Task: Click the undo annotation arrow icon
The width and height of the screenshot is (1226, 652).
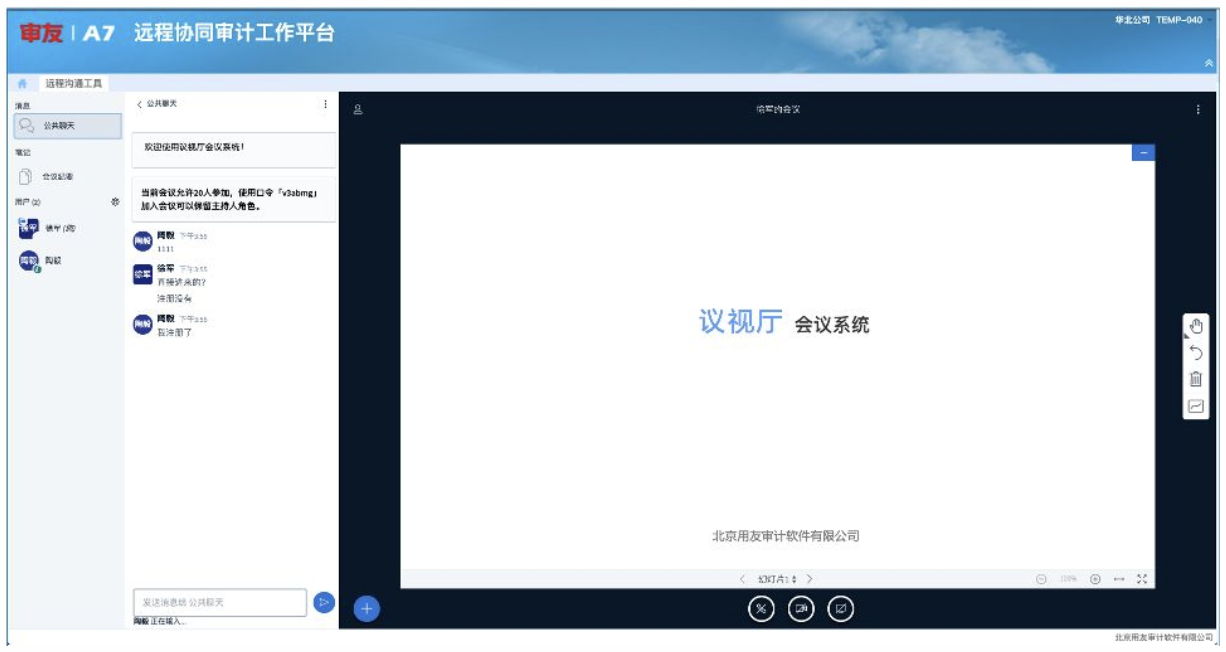Action: [1196, 353]
